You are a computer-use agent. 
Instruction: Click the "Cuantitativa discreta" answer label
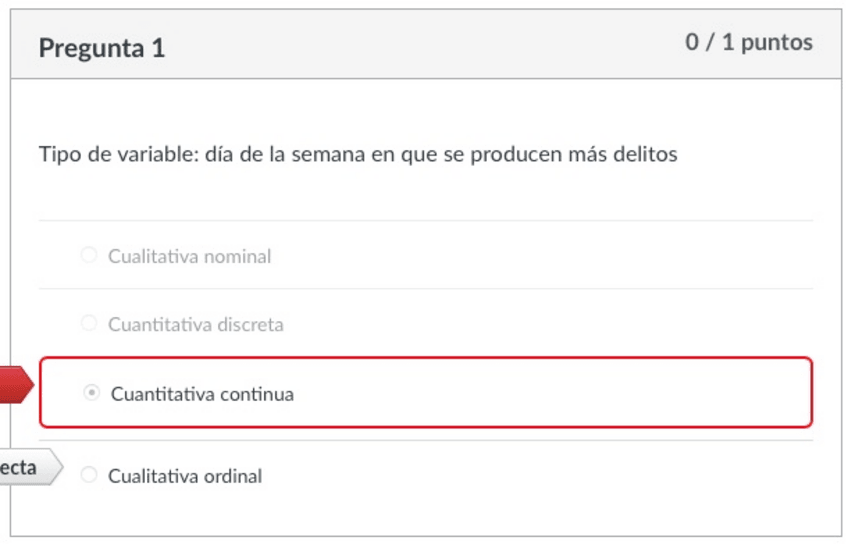195,325
